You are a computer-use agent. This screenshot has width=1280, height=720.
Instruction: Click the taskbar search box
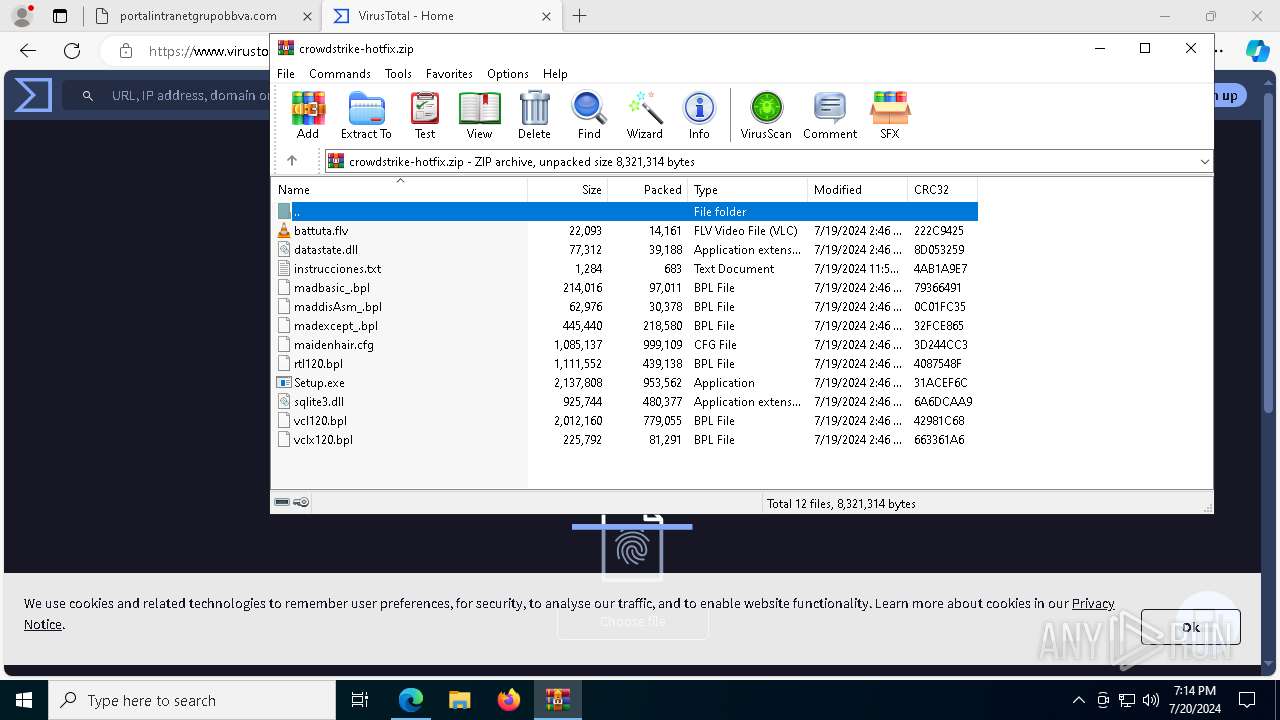(192, 700)
